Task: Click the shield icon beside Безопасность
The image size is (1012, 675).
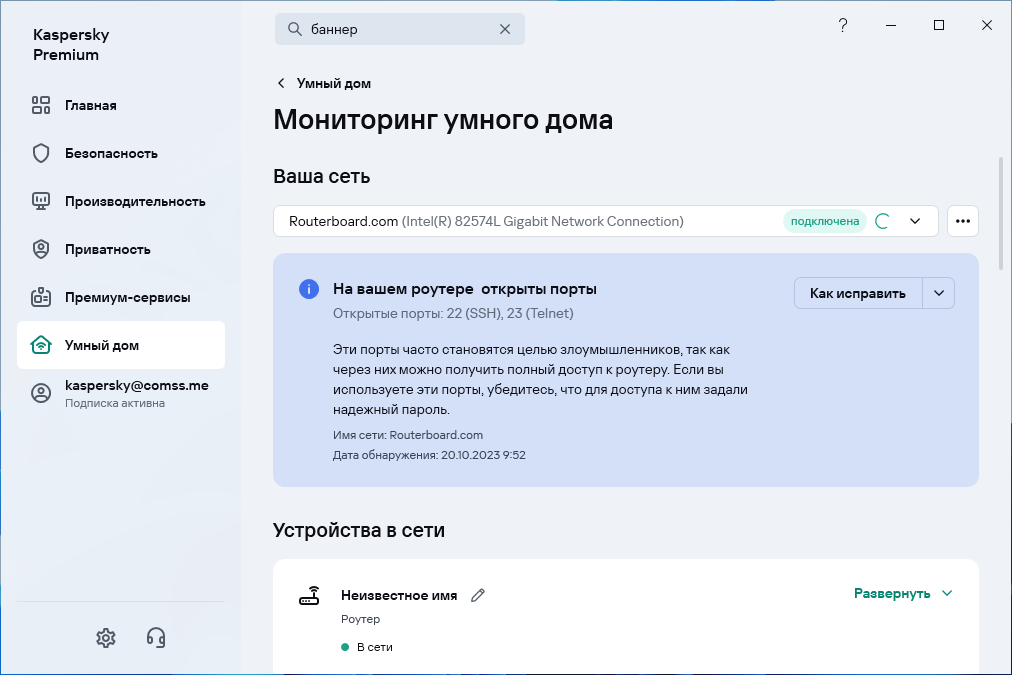Action: coord(41,153)
